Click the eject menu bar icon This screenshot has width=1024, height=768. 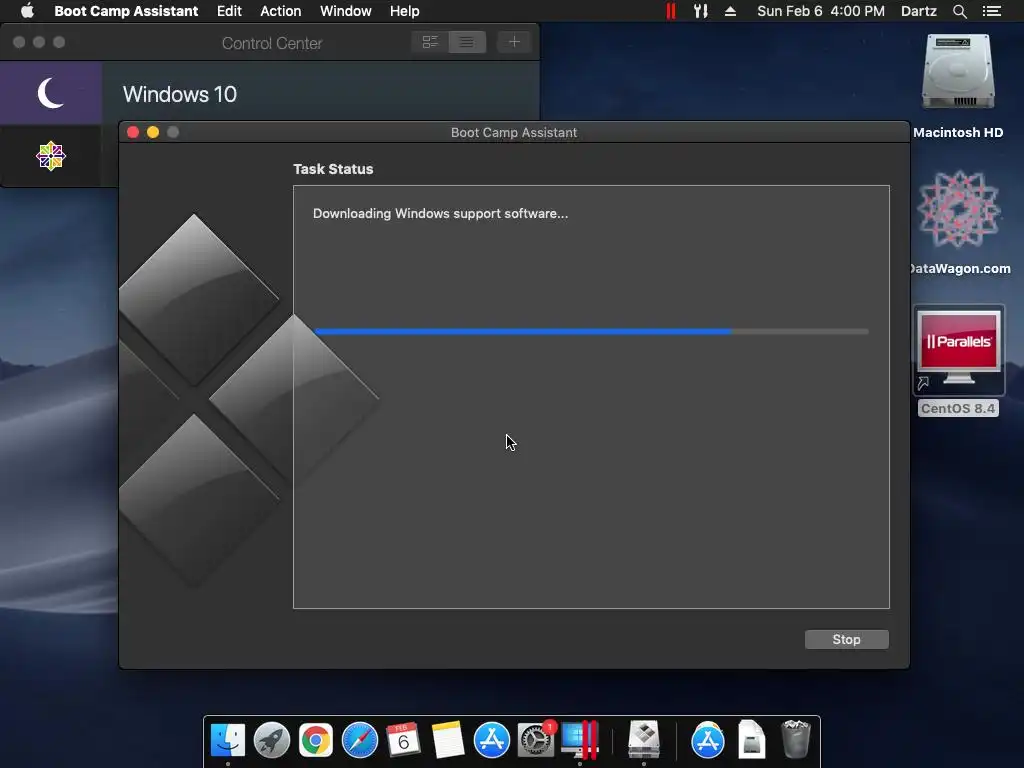[x=730, y=11]
